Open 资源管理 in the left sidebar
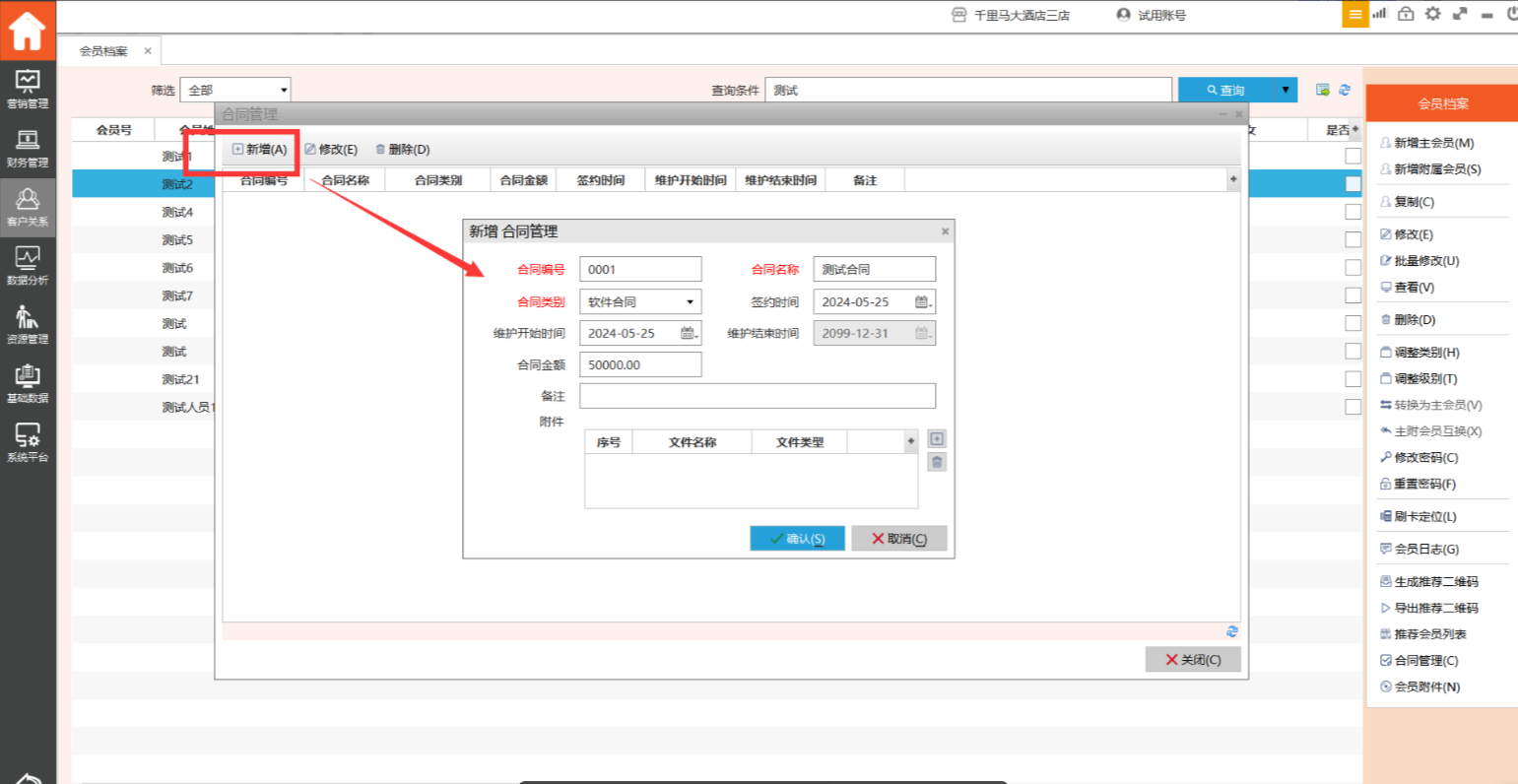The image size is (1518, 784). point(28,325)
